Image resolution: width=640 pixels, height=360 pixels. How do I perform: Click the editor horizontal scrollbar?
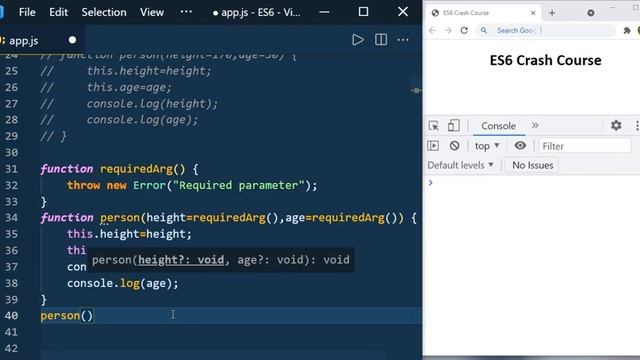[x=212, y=355]
